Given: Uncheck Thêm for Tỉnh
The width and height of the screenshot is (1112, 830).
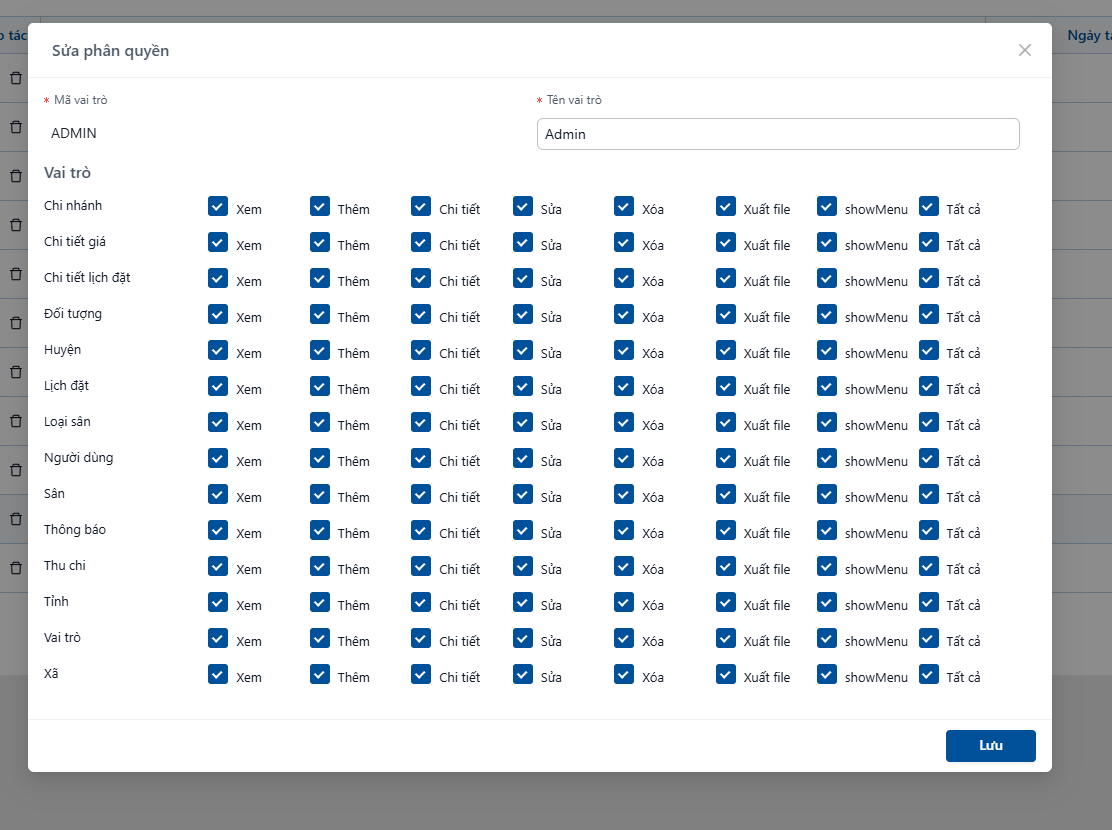Looking at the screenshot, I should [x=320, y=602].
